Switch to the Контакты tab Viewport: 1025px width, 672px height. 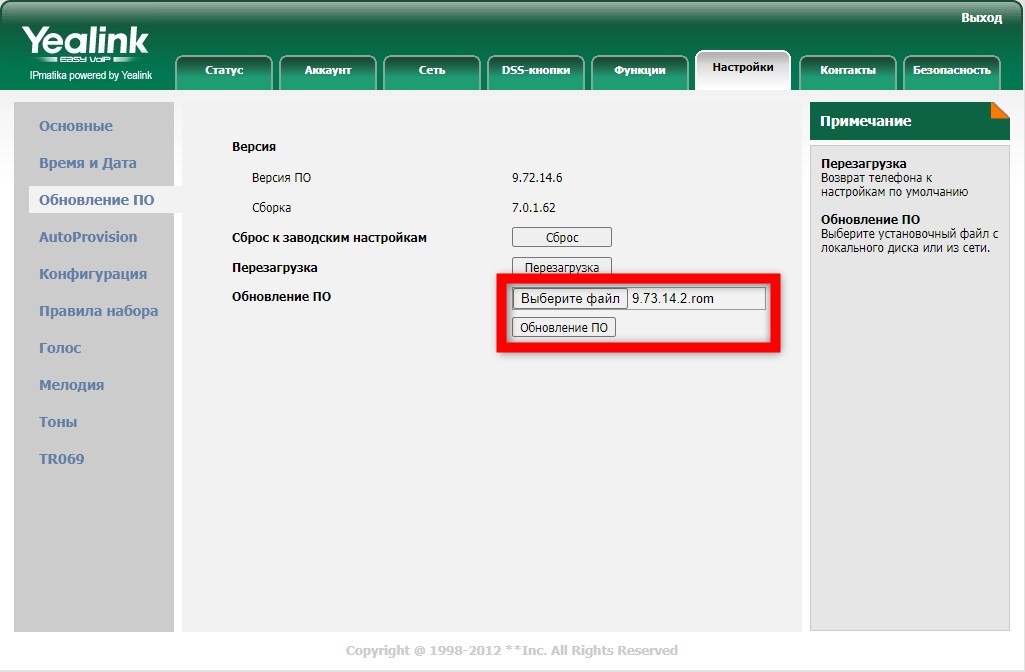pos(848,71)
